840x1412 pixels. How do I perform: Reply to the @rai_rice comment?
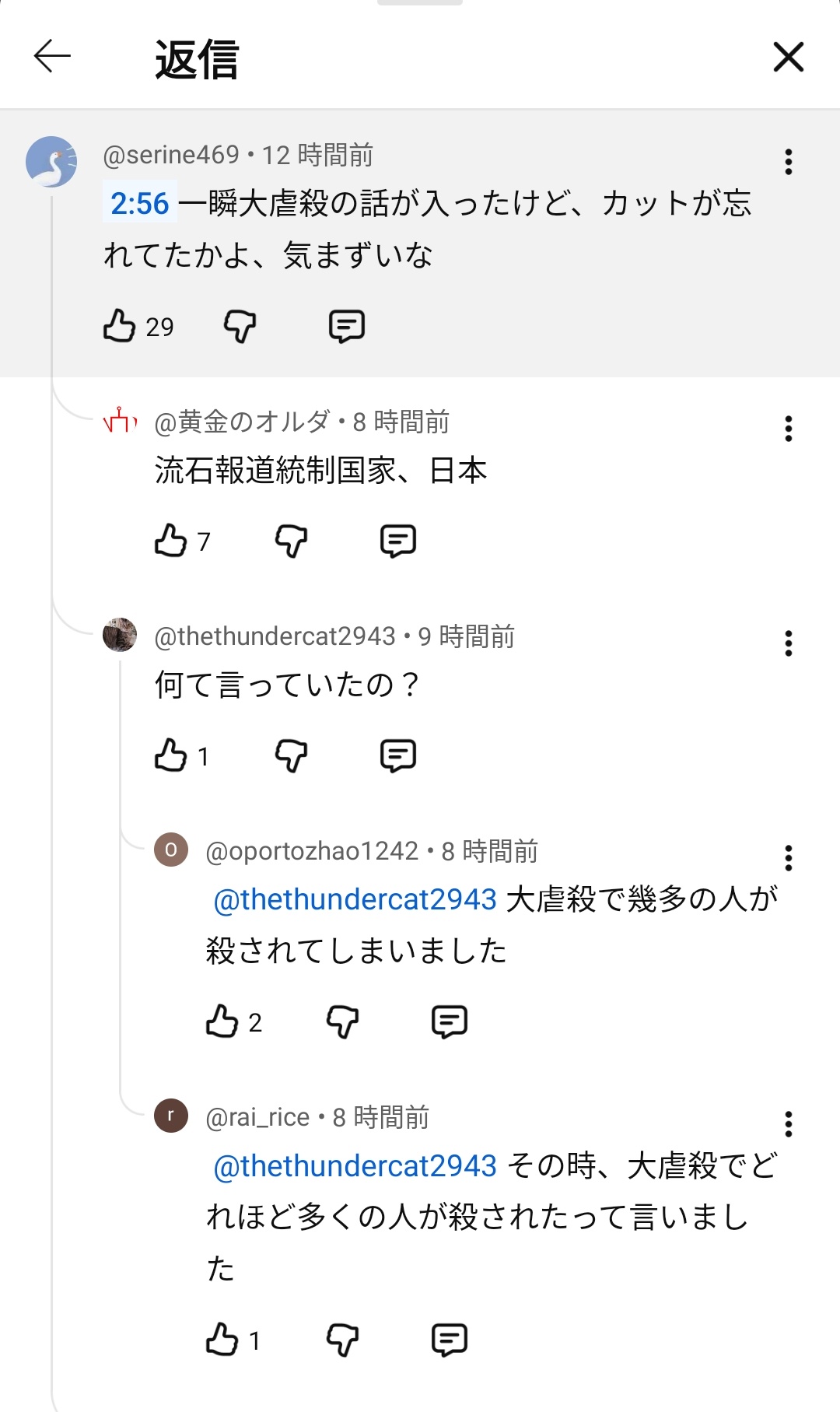coord(449,1340)
